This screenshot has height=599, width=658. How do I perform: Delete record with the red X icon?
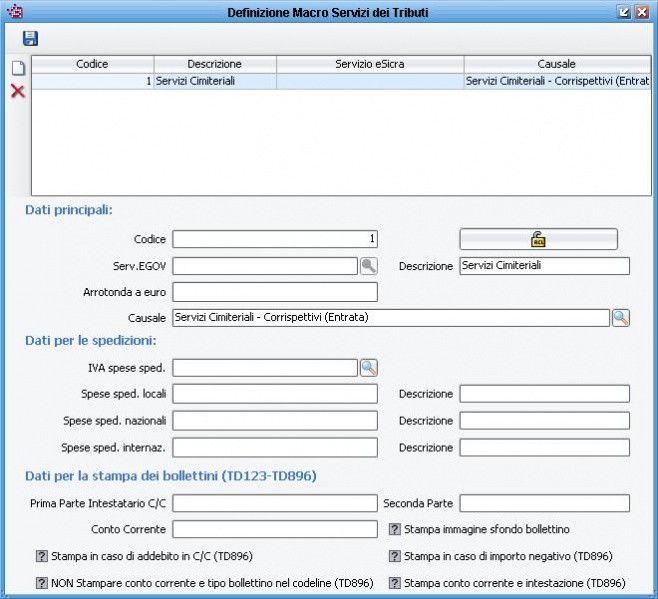click(17, 92)
